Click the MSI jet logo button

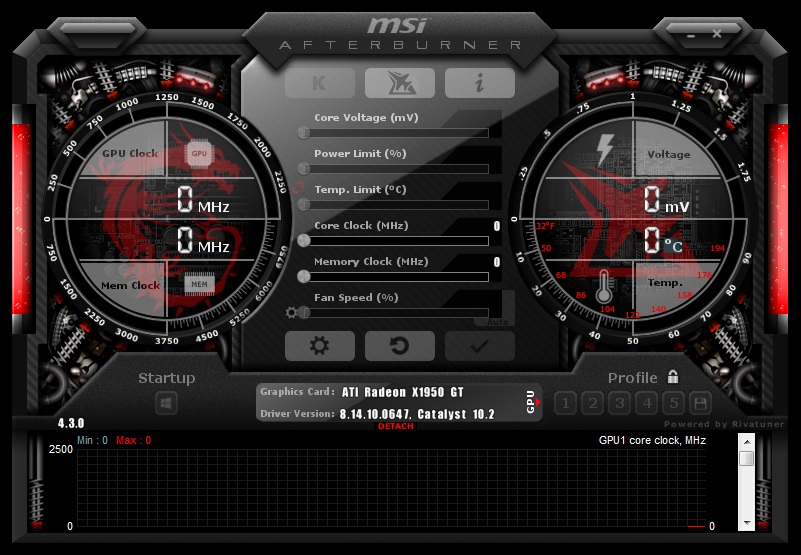coord(399,83)
